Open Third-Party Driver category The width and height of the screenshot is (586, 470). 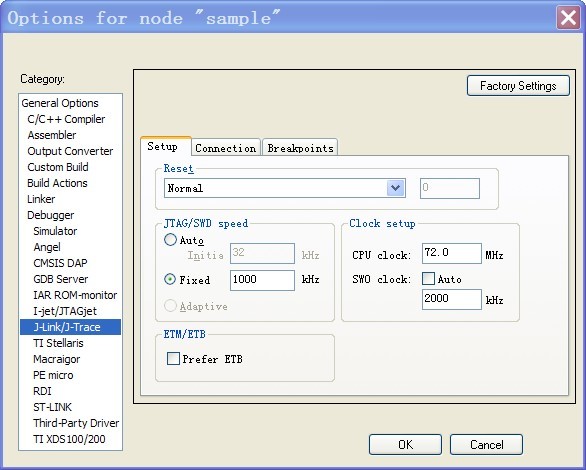tap(76, 423)
